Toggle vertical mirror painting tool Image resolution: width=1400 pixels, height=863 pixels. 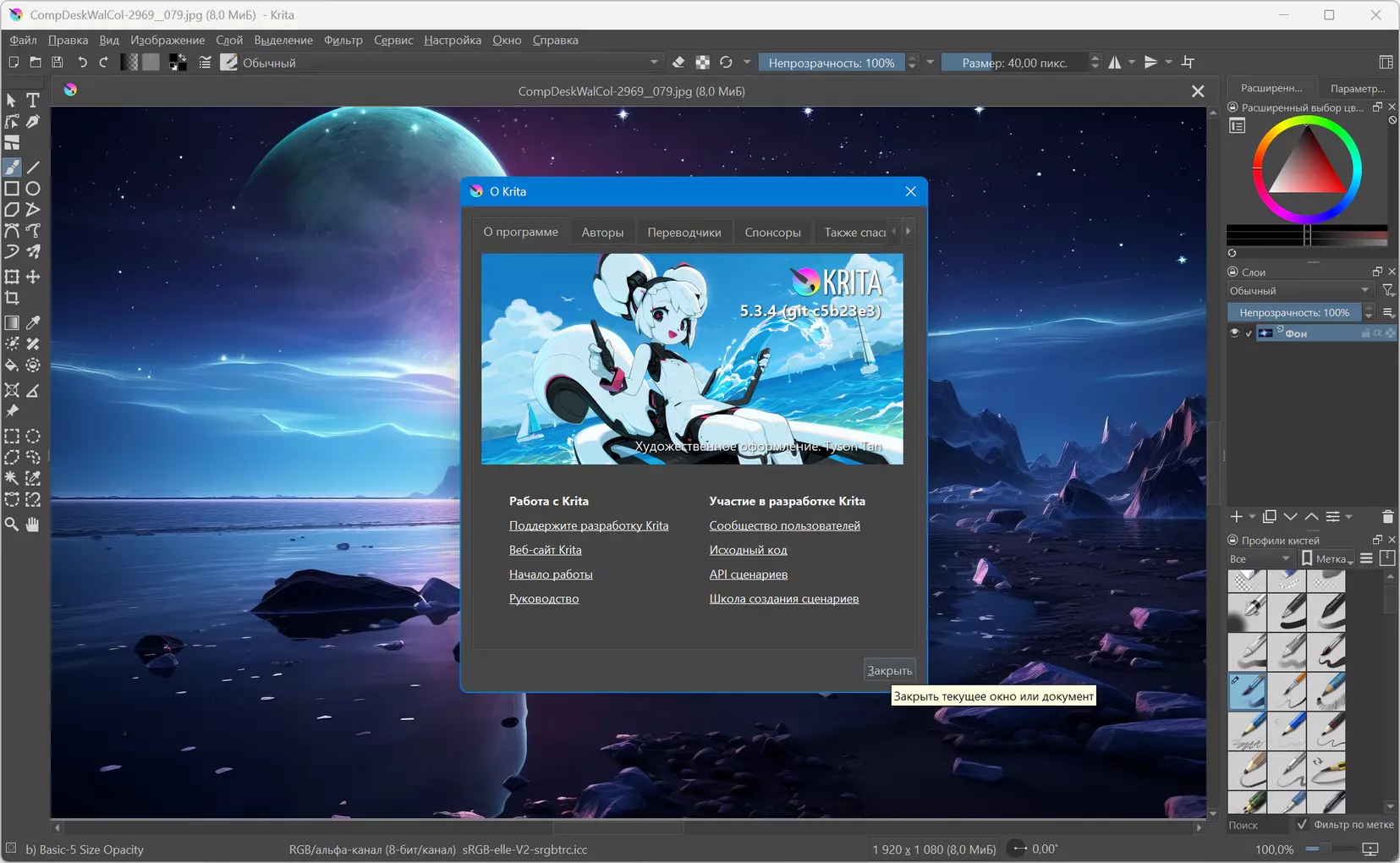[1151, 62]
